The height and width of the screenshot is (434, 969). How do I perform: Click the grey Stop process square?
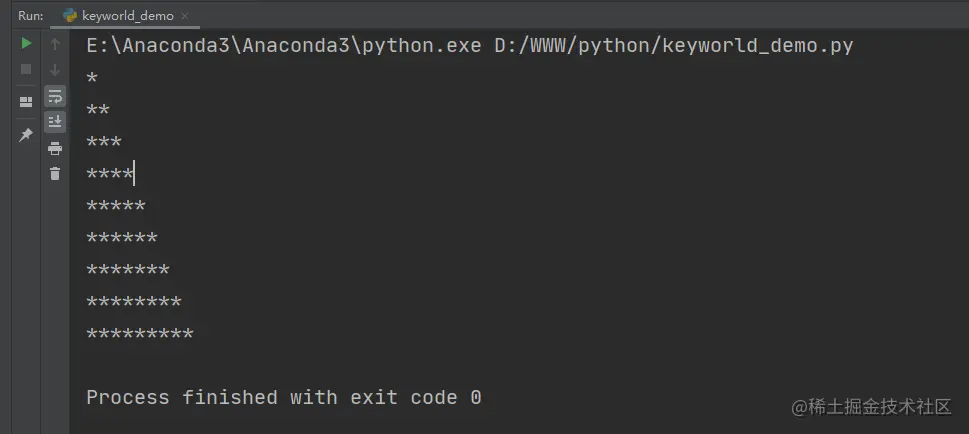pos(26,69)
